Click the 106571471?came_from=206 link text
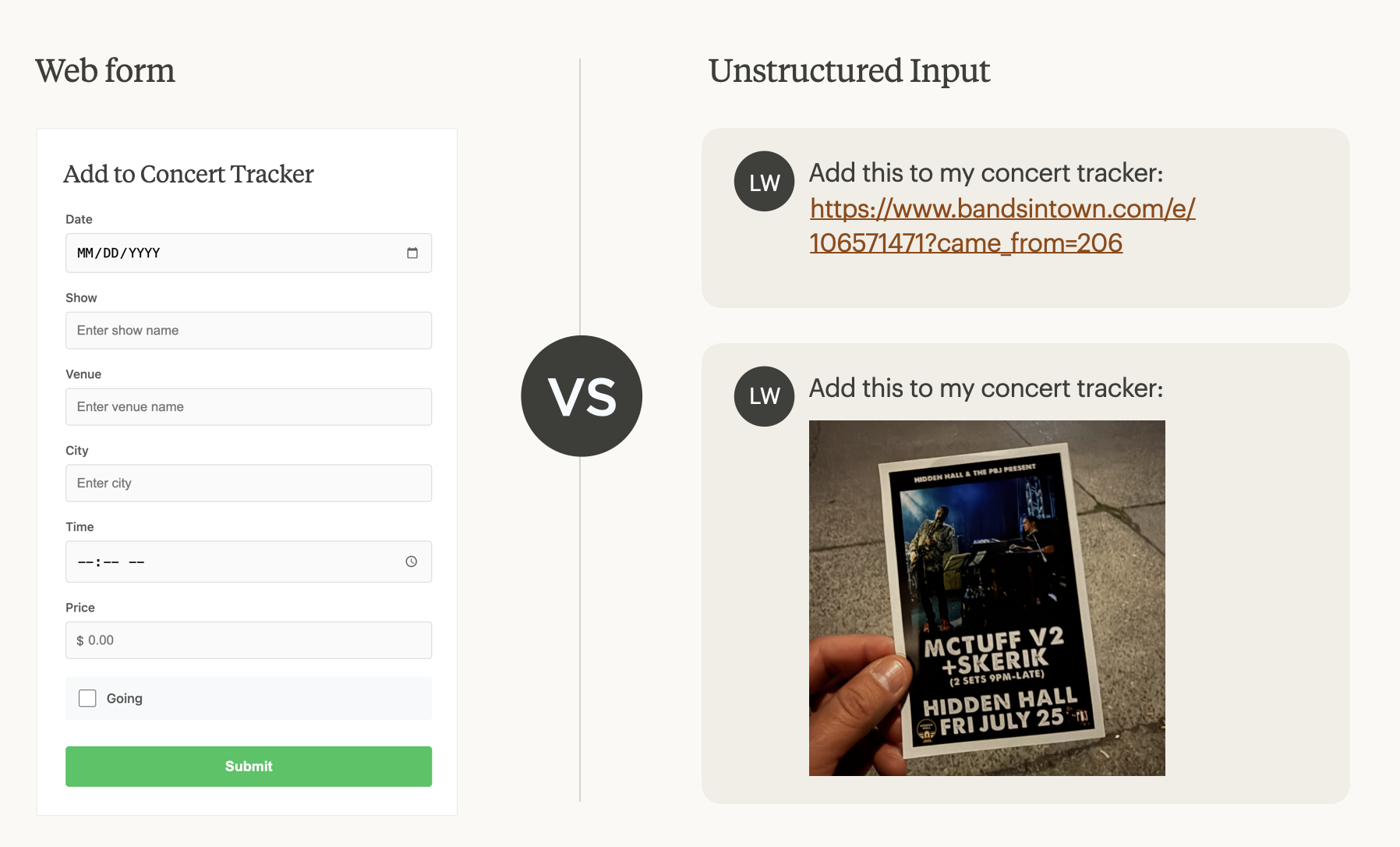1400x847 pixels. tap(966, 243)
